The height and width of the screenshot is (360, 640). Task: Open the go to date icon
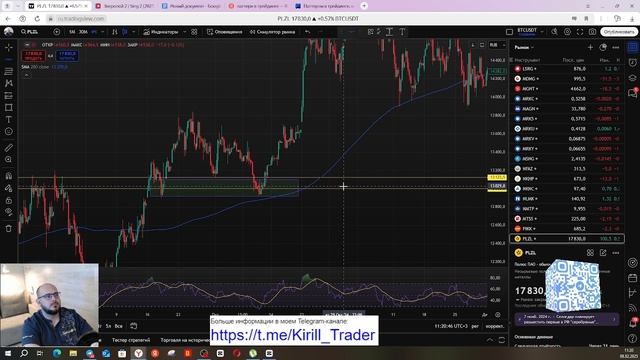click(133, 326)
